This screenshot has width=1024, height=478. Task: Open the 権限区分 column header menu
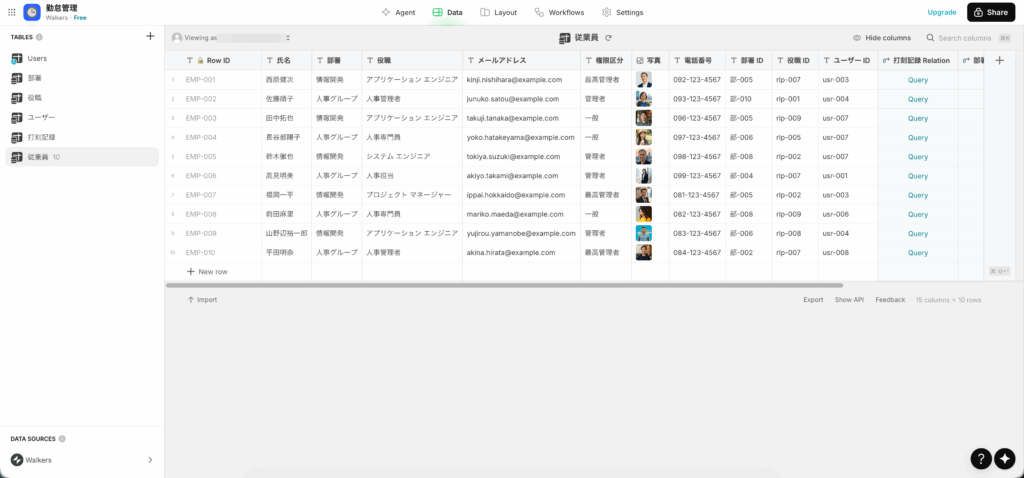(604, 60)
